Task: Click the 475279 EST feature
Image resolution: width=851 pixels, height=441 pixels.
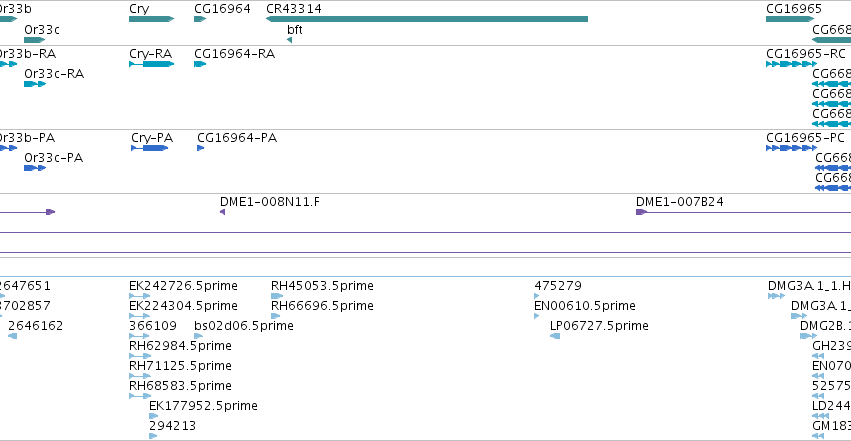Action: [x=537, y=296]
